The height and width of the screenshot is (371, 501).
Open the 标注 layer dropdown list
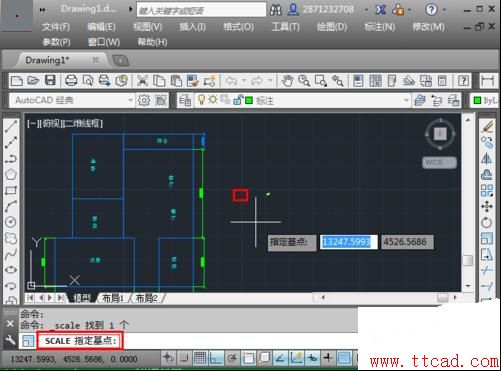pos(406,100)
